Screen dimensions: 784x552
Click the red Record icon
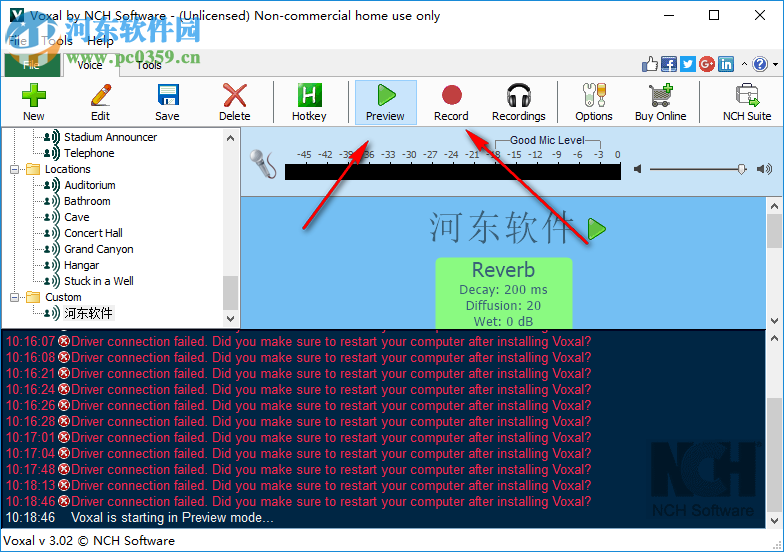pyautogui.click(x=452, y=95)
